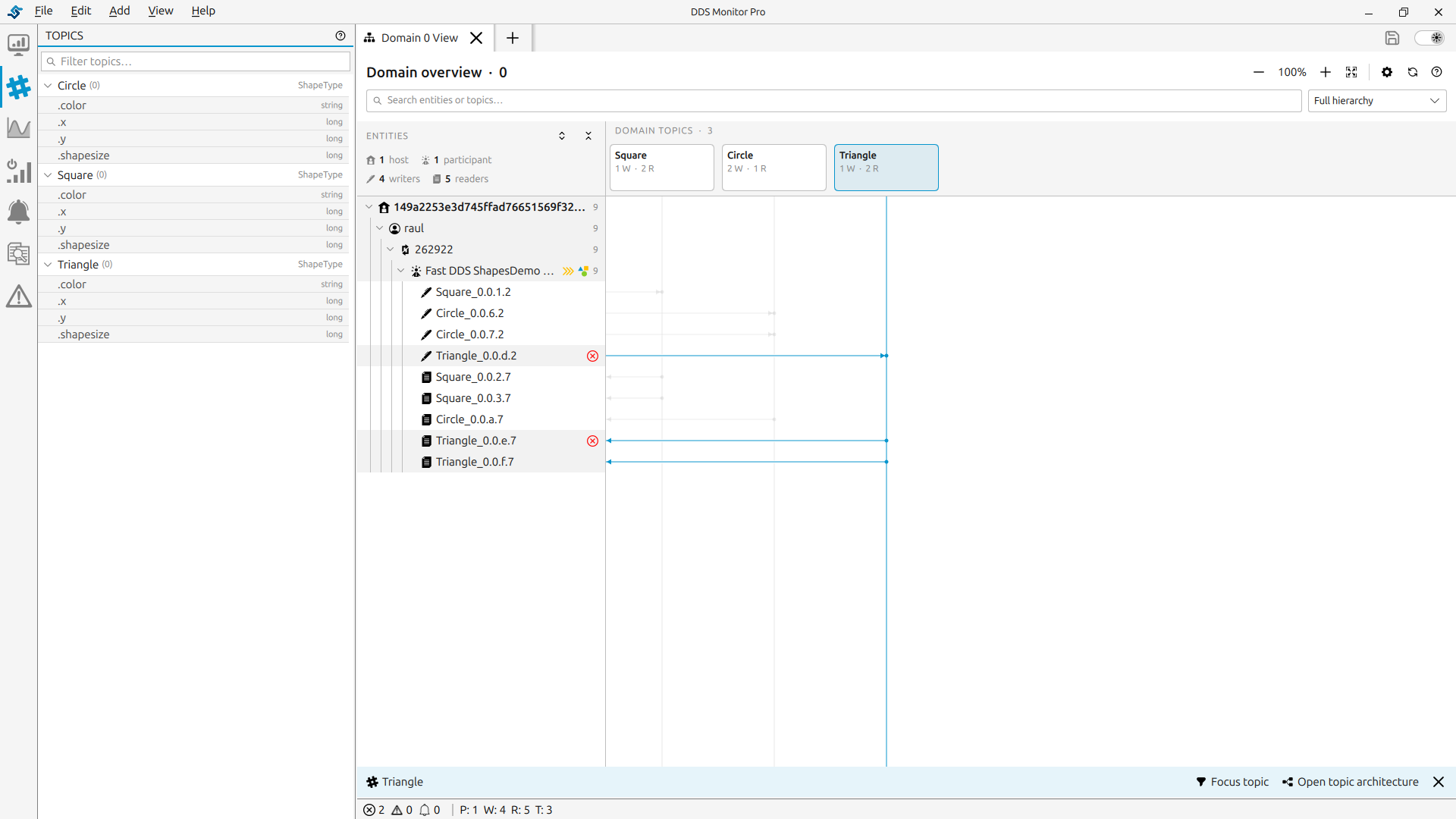
Task: Open the alerts bell sidebar icon
Action: point(18,212)
